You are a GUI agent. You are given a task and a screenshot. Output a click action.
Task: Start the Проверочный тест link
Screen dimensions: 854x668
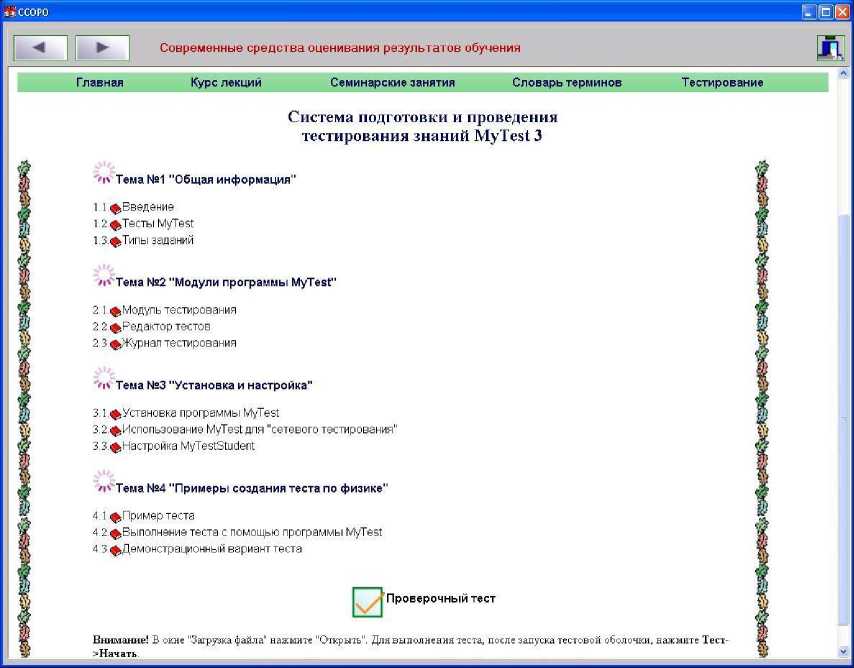[441, 599]
